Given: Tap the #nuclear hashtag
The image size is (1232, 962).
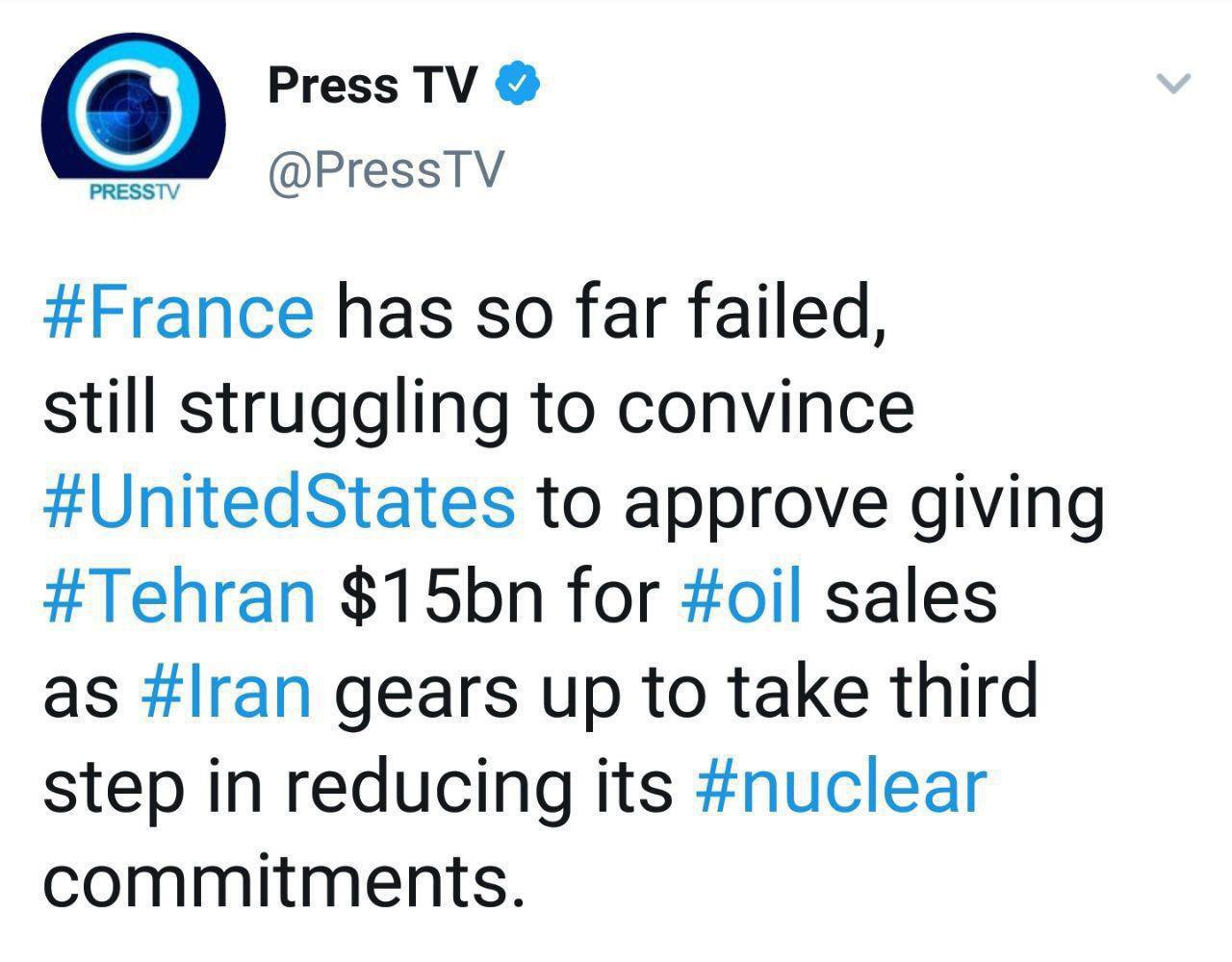Looking at the screenshot, I should point(839,785).
